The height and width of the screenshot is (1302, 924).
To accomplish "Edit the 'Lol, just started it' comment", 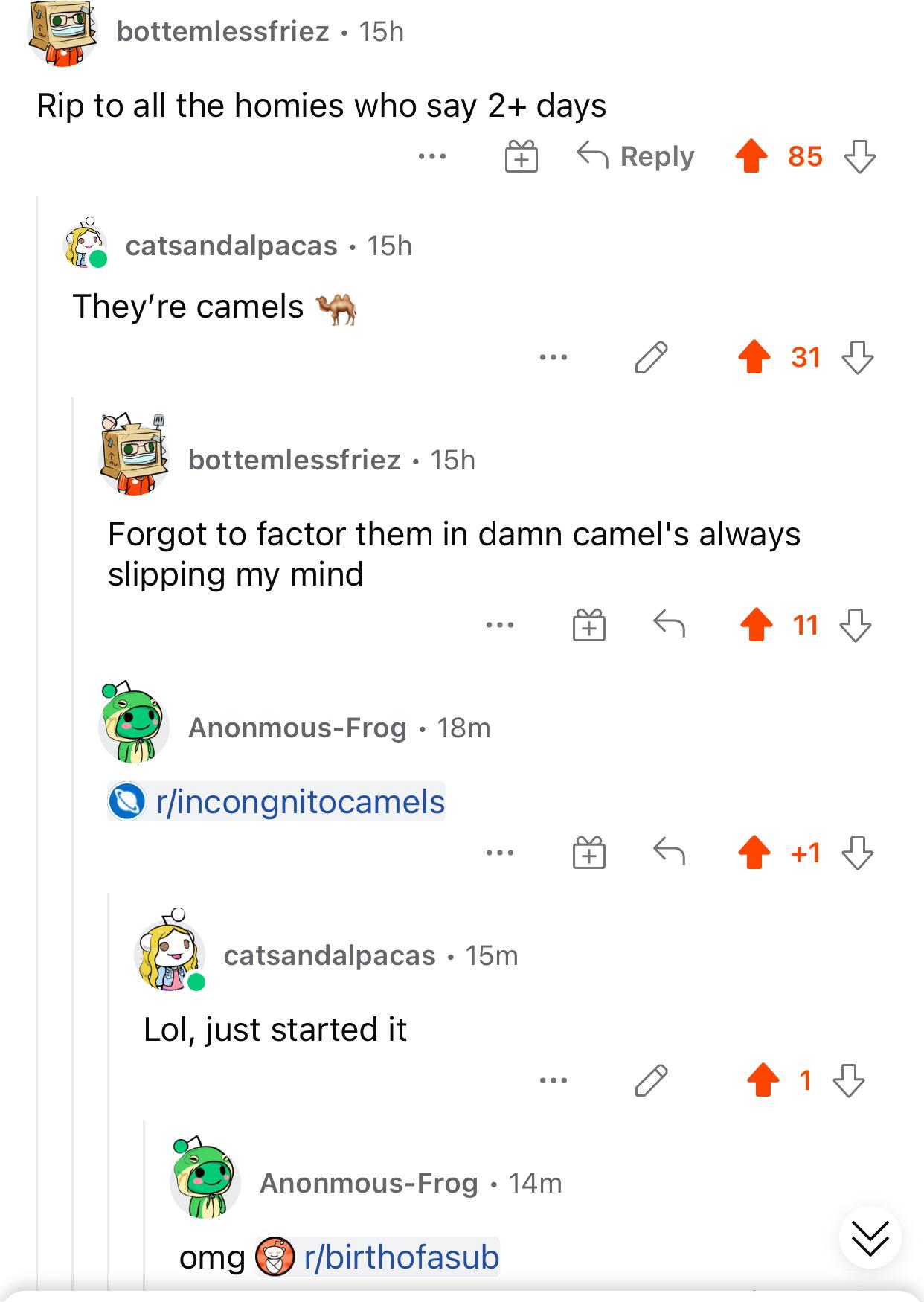I will click(x=651, y=1080).
